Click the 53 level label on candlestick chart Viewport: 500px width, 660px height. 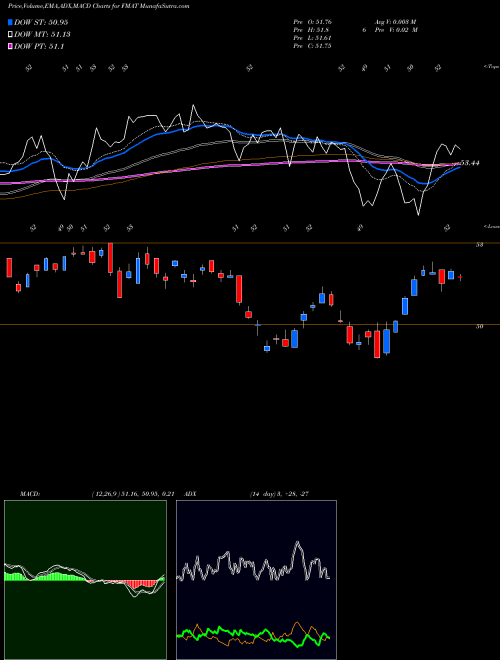coord(479,244)
